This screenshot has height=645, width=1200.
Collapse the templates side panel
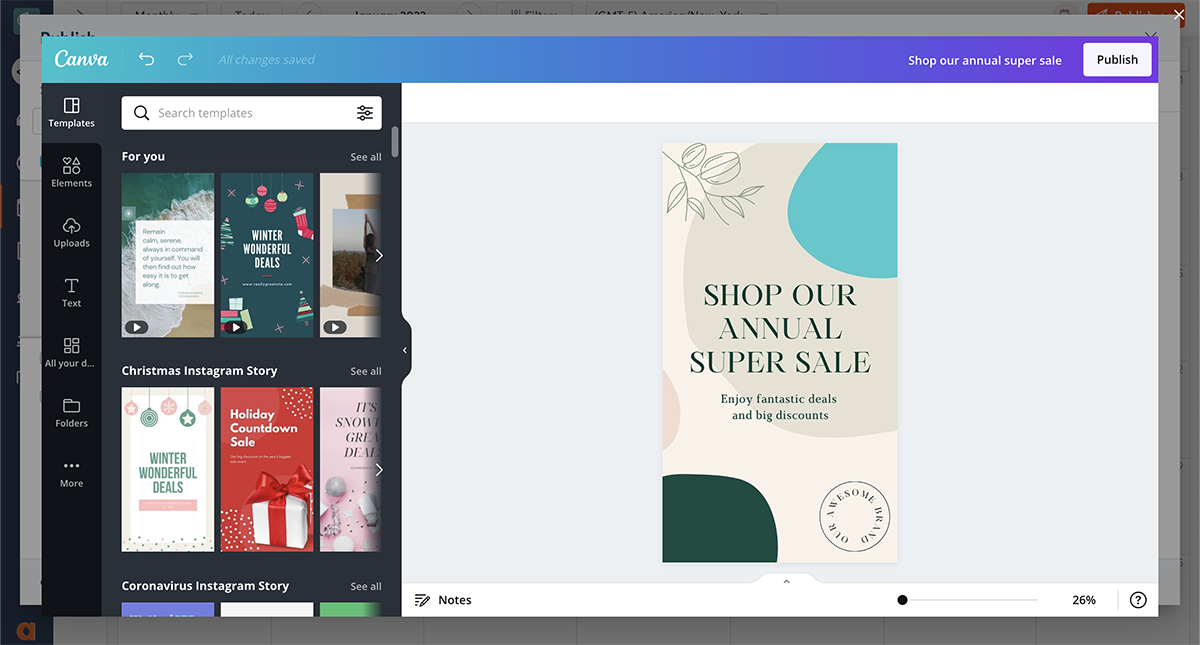pyautogui.click(x=405, y=350)
